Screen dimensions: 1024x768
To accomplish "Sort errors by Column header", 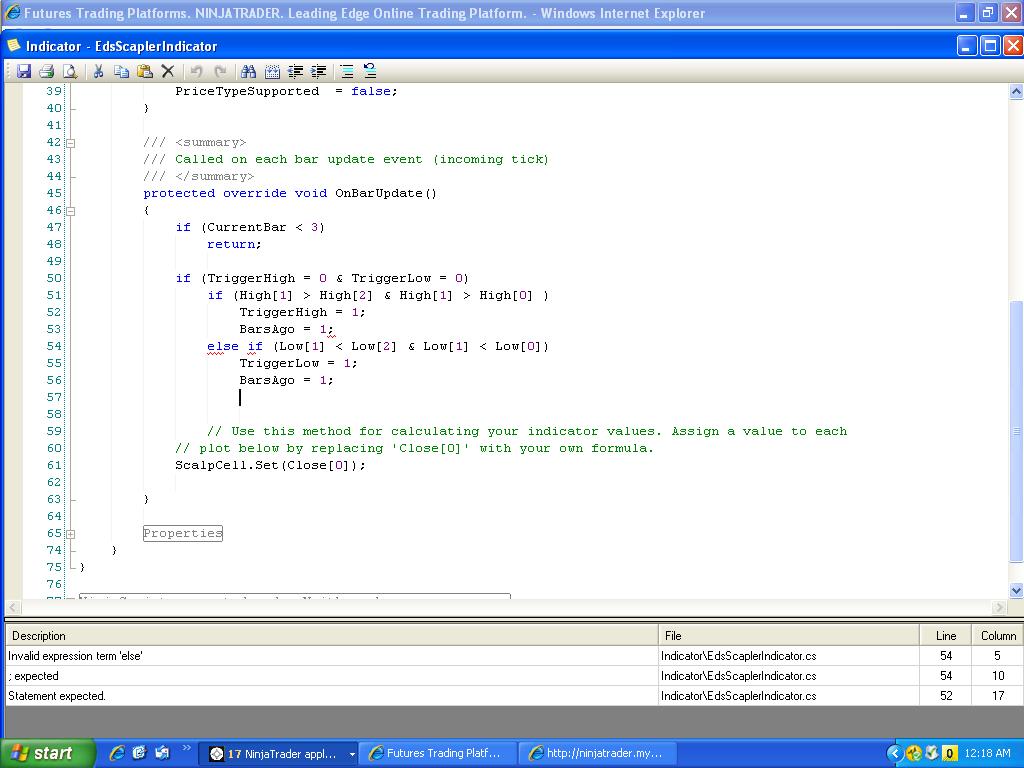I will pyautogui.click(x=997, y=635).
